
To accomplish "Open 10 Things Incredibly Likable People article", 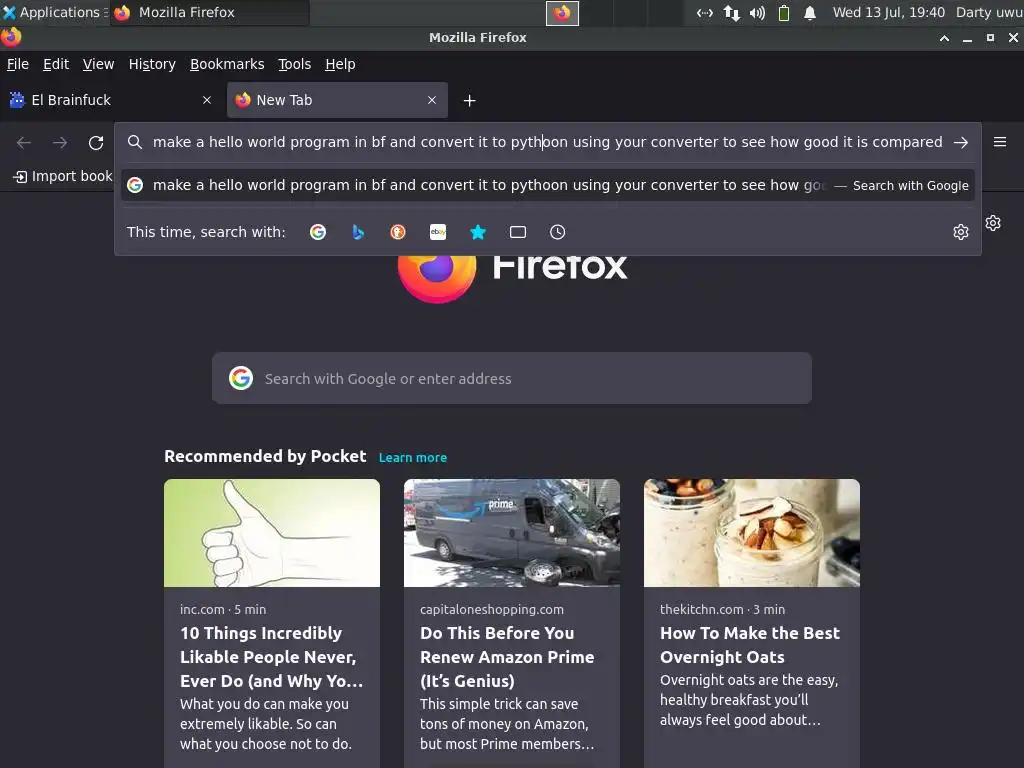I will (271, 657).
